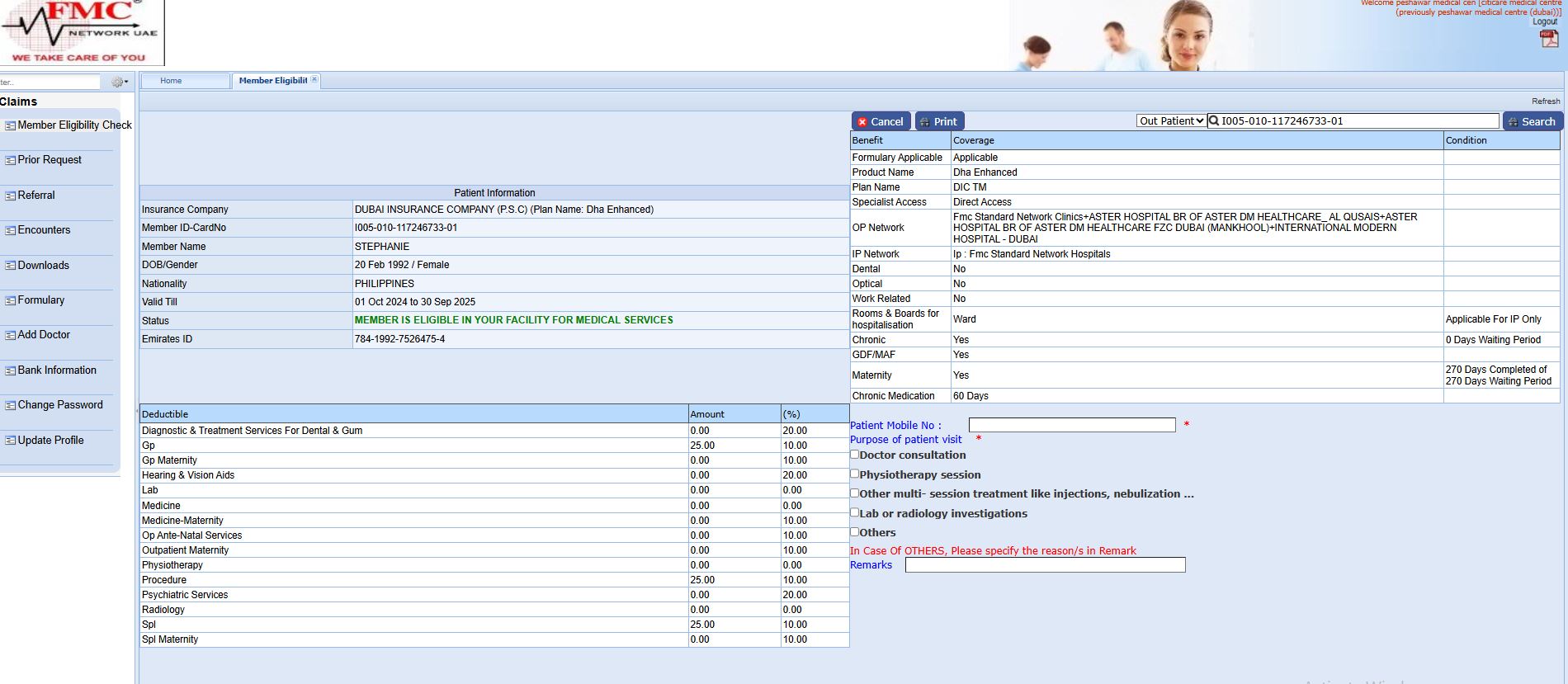Click the Bank Information sidebar icon
This screenshot has width=1568, height=684.
point(11,371)
